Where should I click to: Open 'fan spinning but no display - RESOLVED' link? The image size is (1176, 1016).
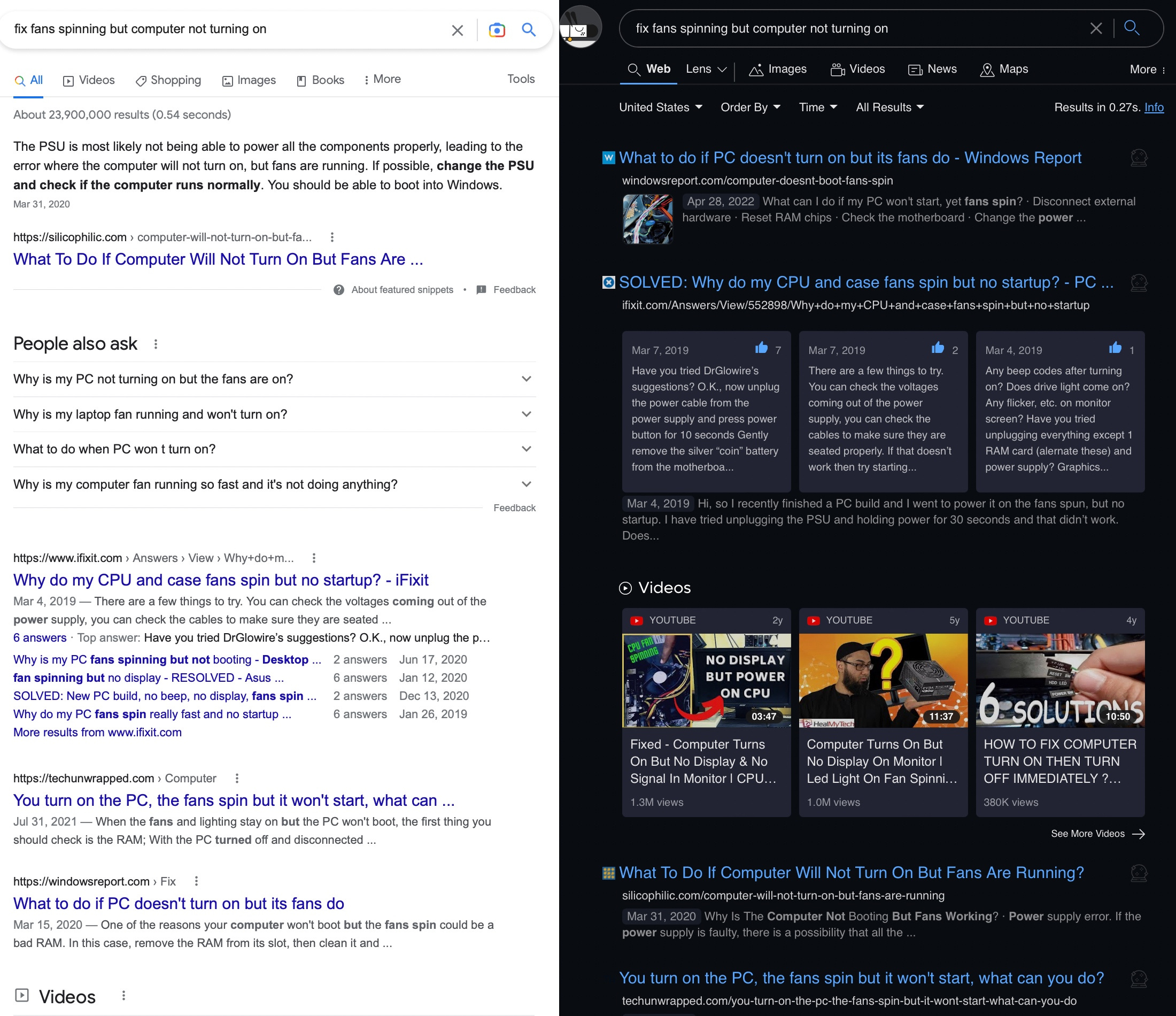click(148, 678)
